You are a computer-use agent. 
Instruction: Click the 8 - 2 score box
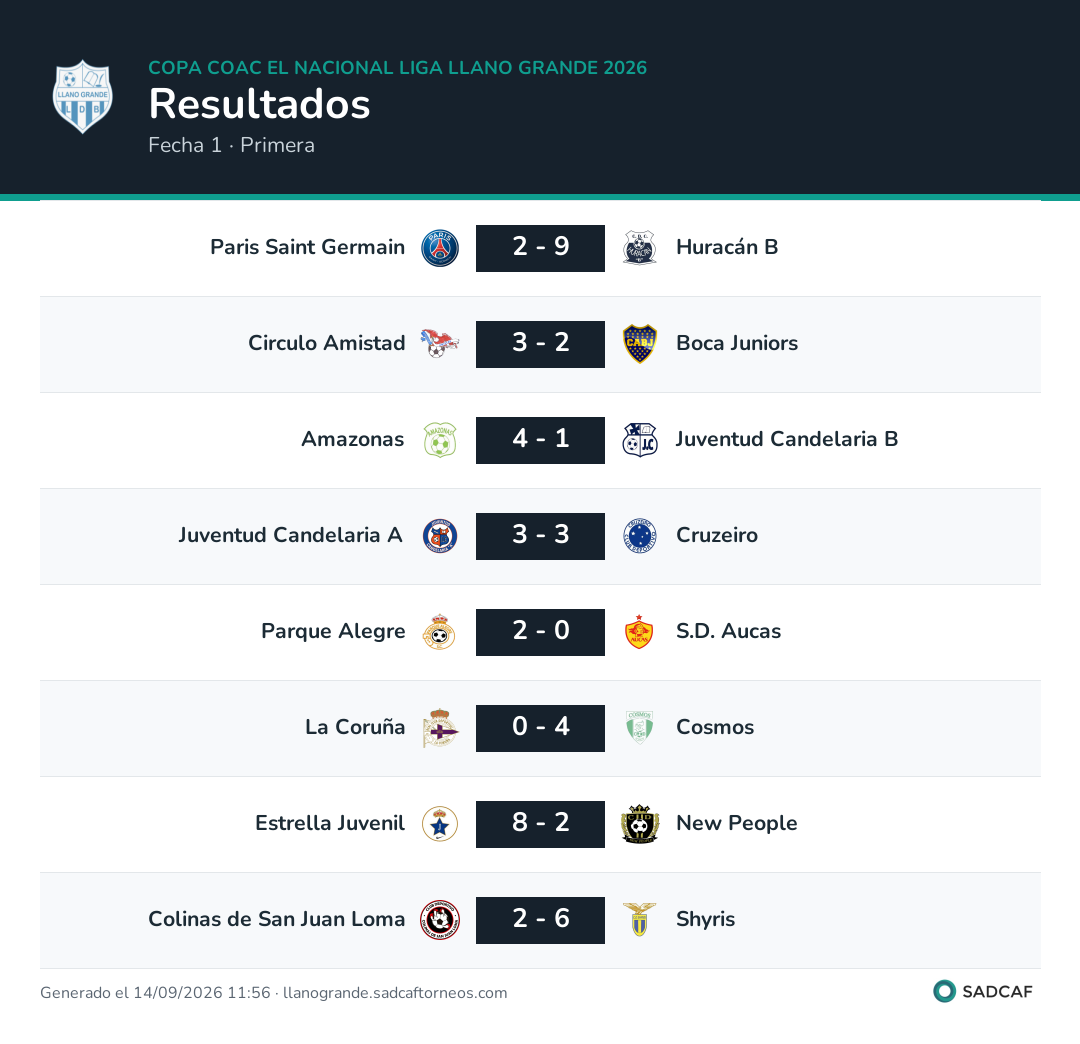tap(541, 824)
